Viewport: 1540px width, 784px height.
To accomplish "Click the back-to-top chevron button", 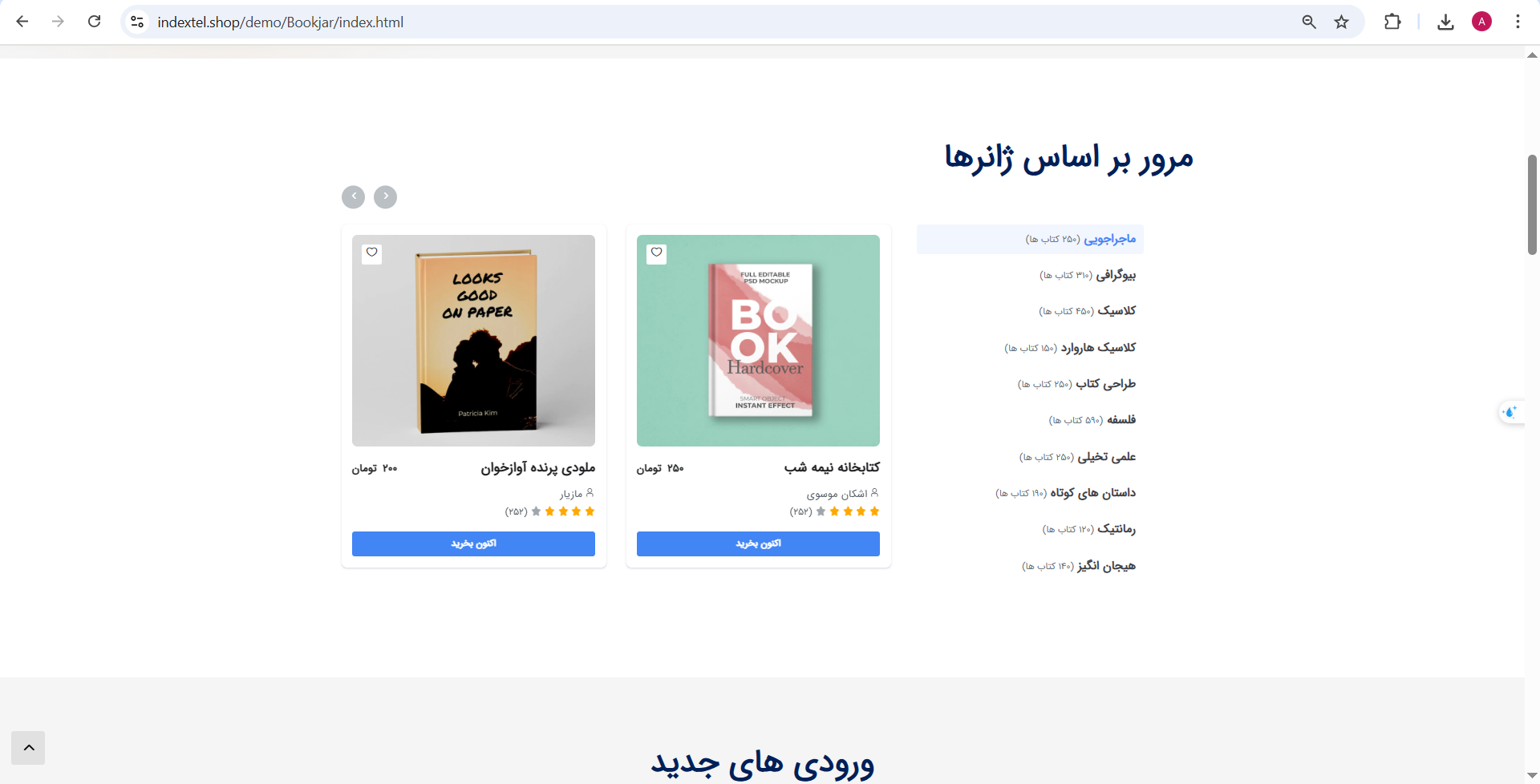I will pos(28,748).
